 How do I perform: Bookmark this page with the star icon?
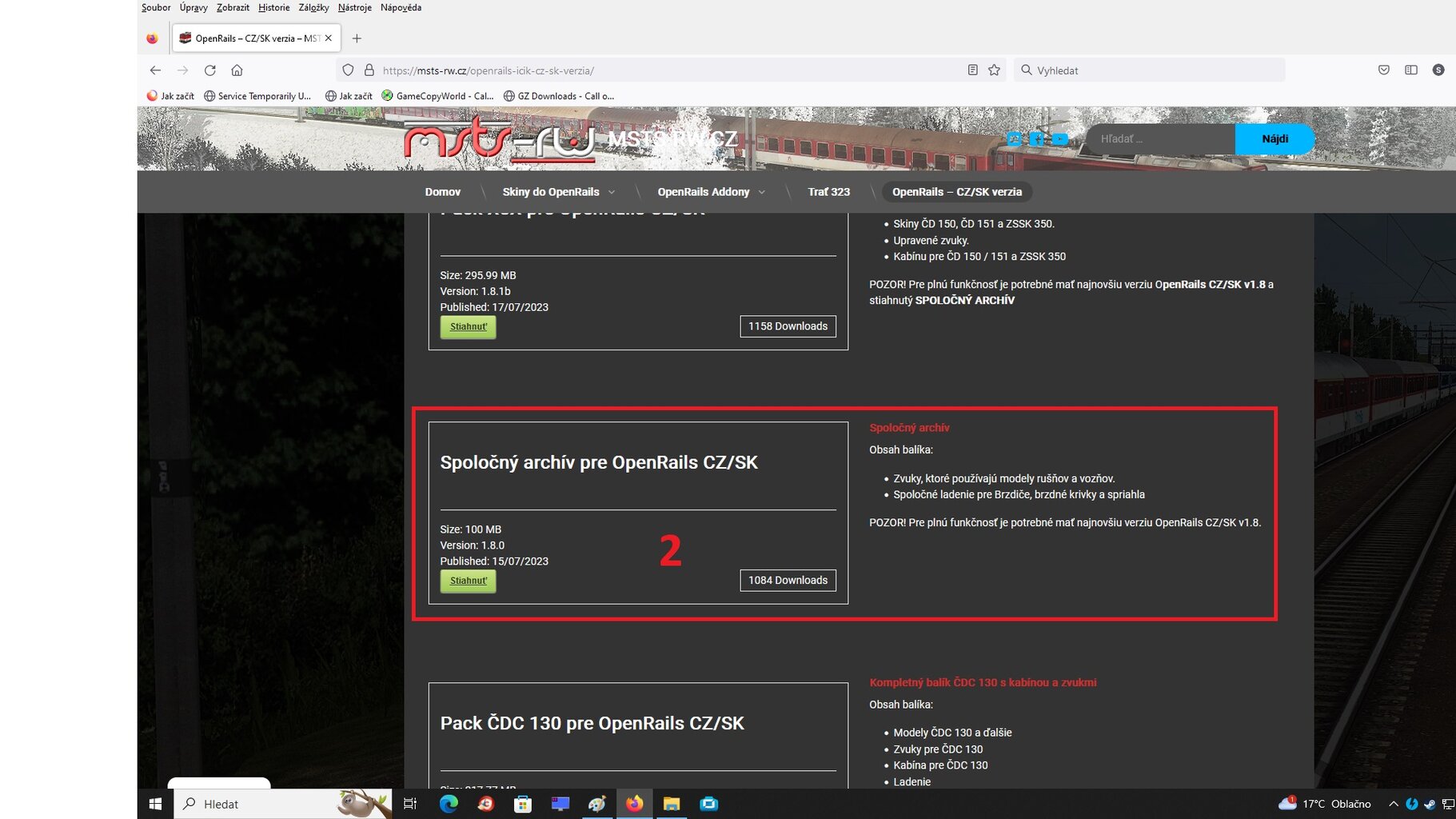(x=994, y=70)
